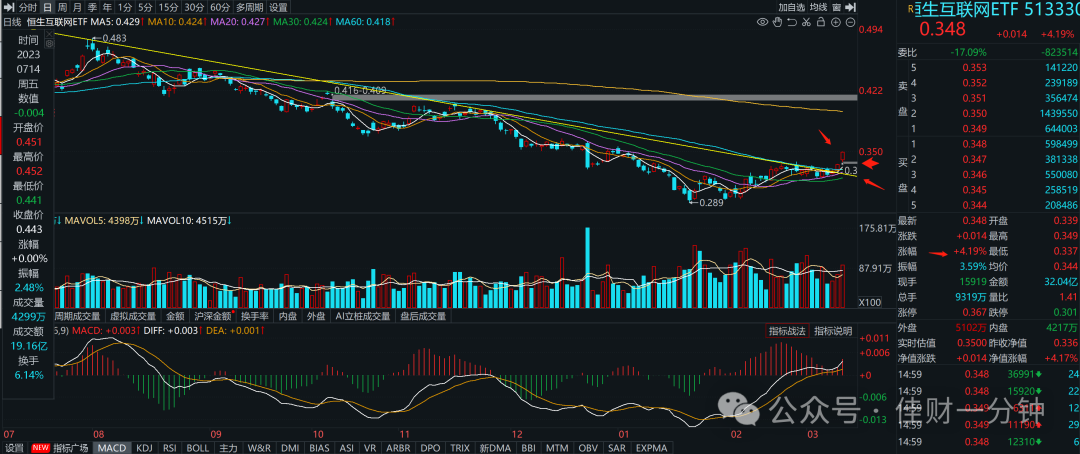Switch to the 15分 minute chart
Image resolution: width=1080 pixels, height=454 pixels.
[168, 8]
